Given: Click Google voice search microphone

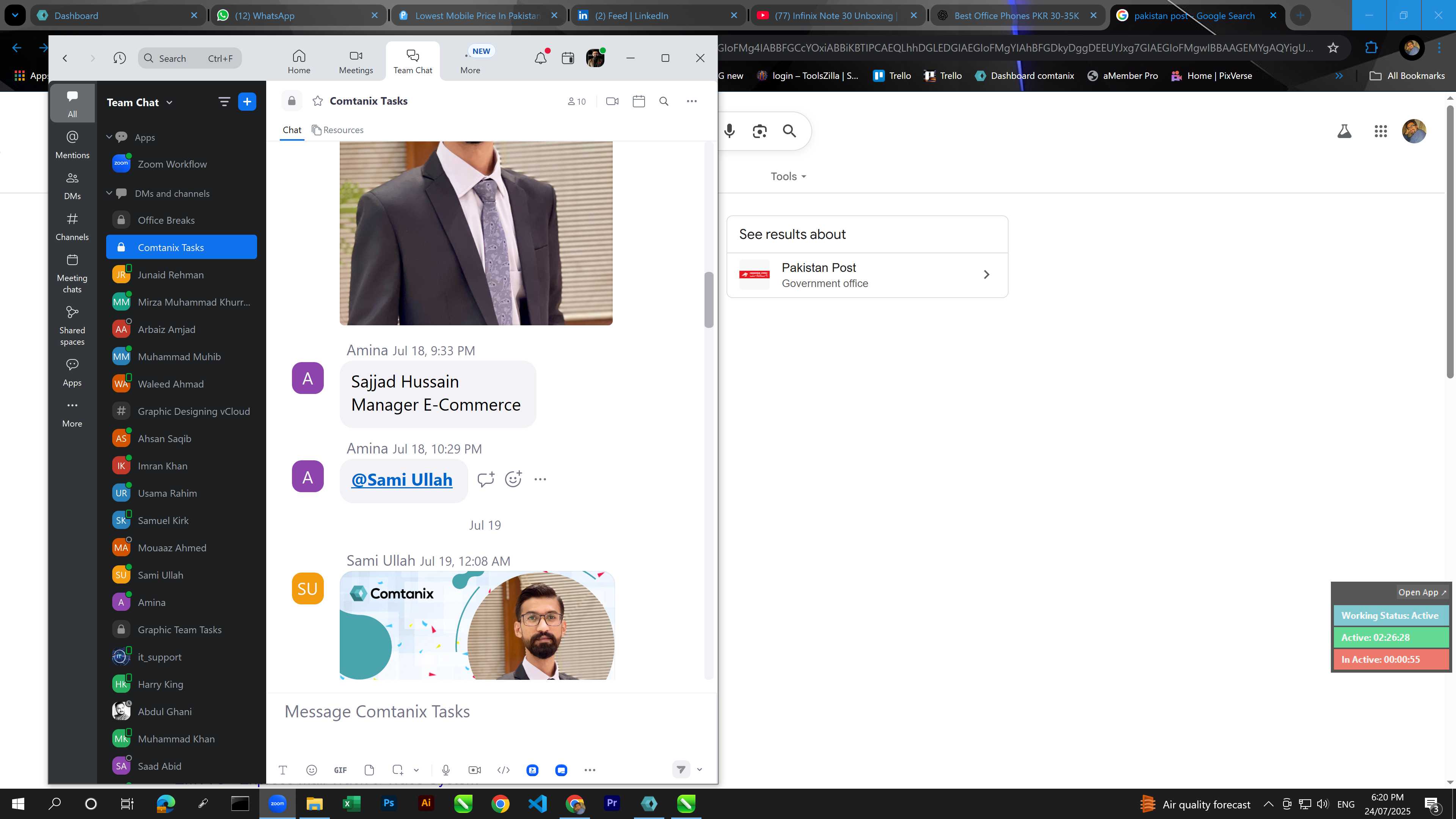Looking at the screenshot, I should [x=729, y=131].
